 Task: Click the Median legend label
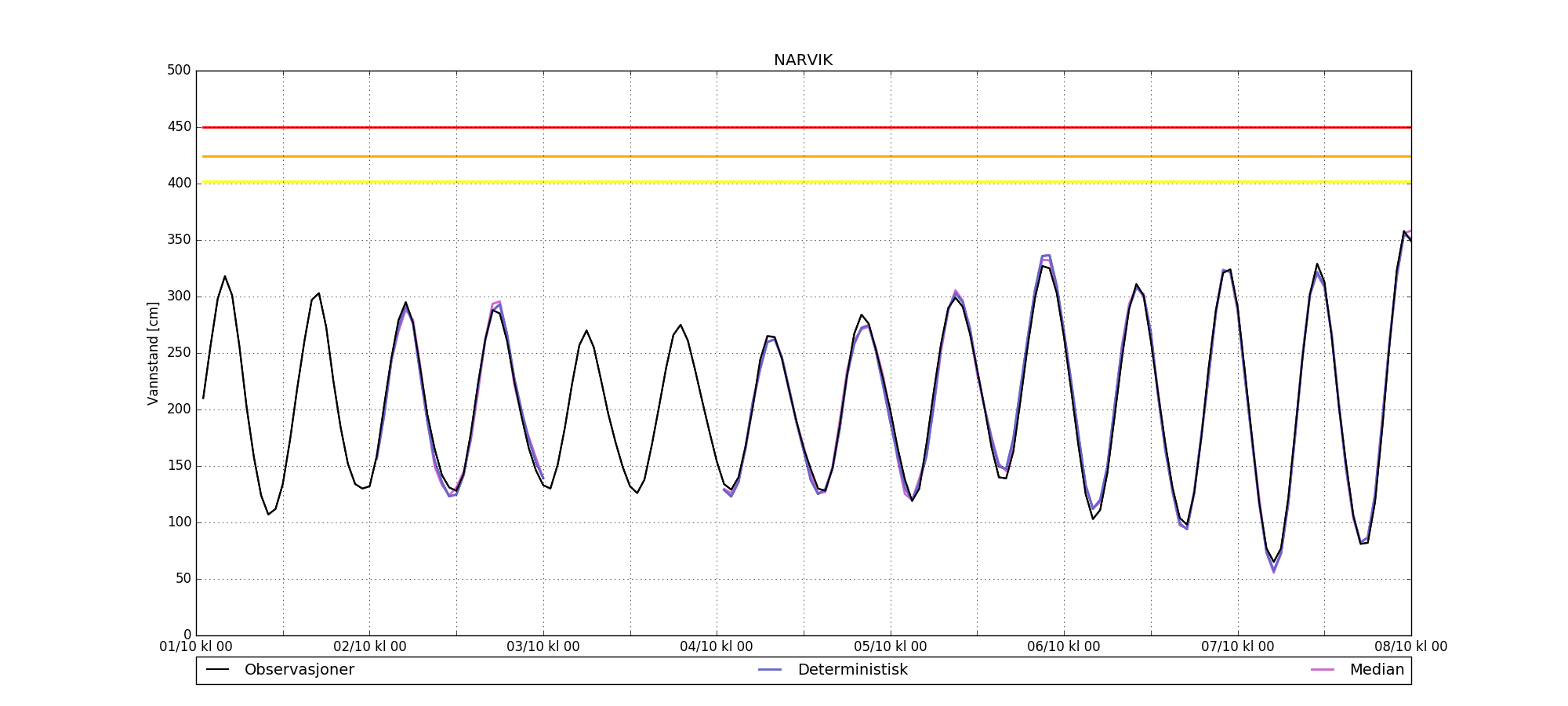(1376, 670)
